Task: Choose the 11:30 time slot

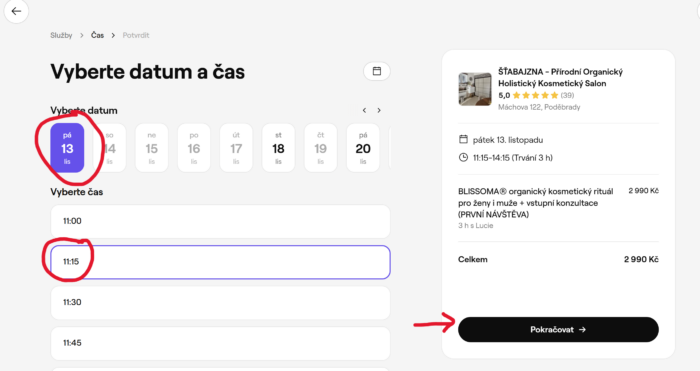Action: pyautogui.click(x=221, y=303)
